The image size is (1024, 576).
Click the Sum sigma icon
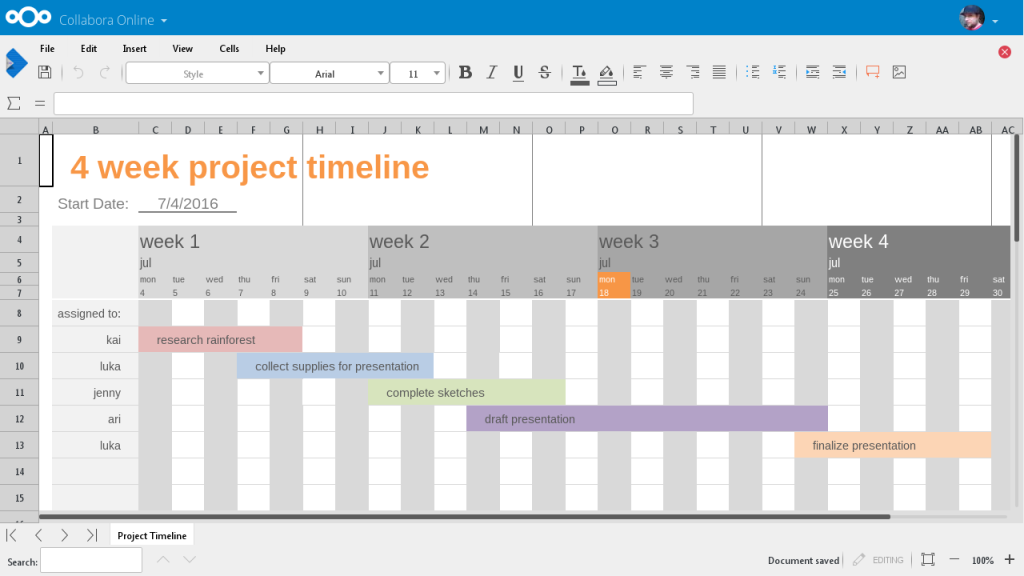(x=14, y=103)
